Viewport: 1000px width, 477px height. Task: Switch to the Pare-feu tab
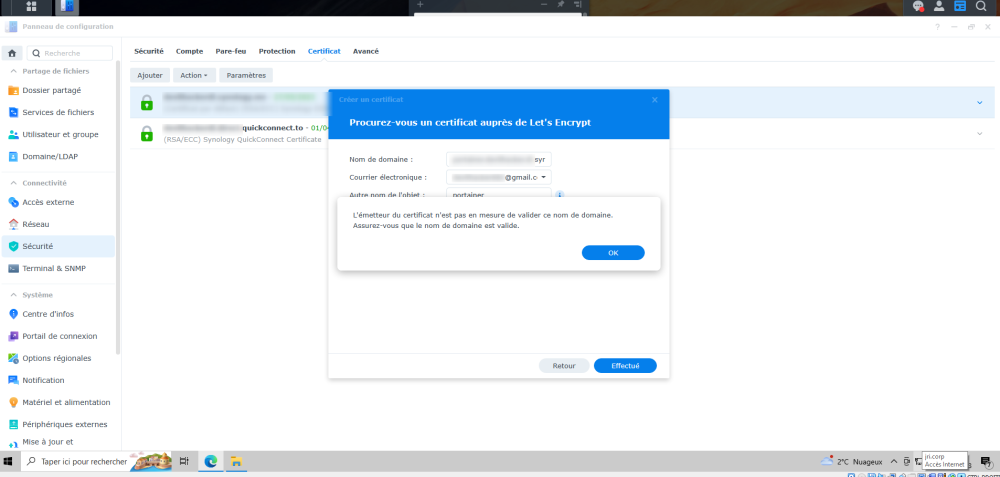point(230,51)
